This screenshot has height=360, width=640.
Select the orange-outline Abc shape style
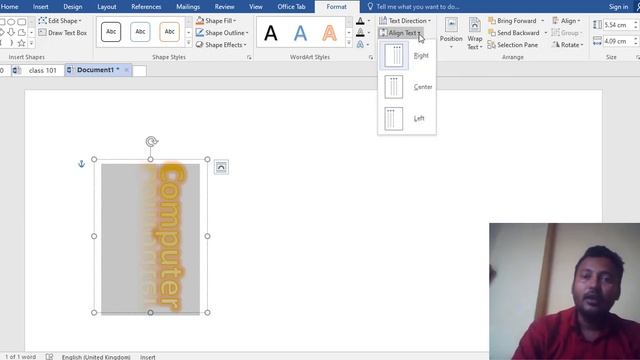click(x=169, y=32)
